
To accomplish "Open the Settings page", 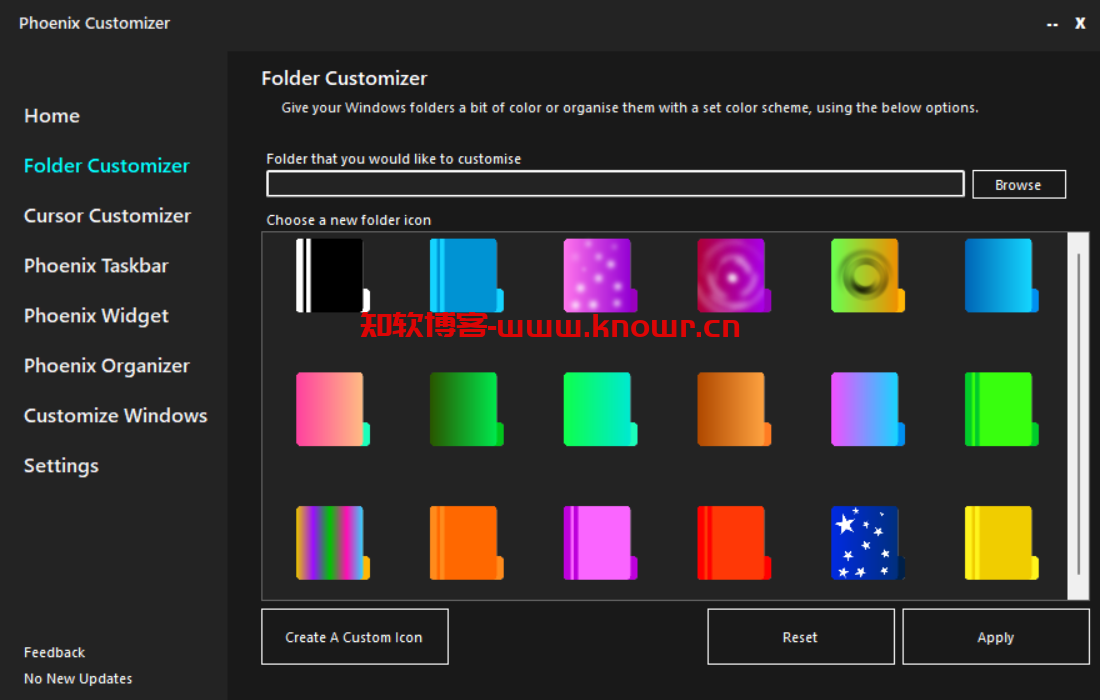I will tap(61, 466).
